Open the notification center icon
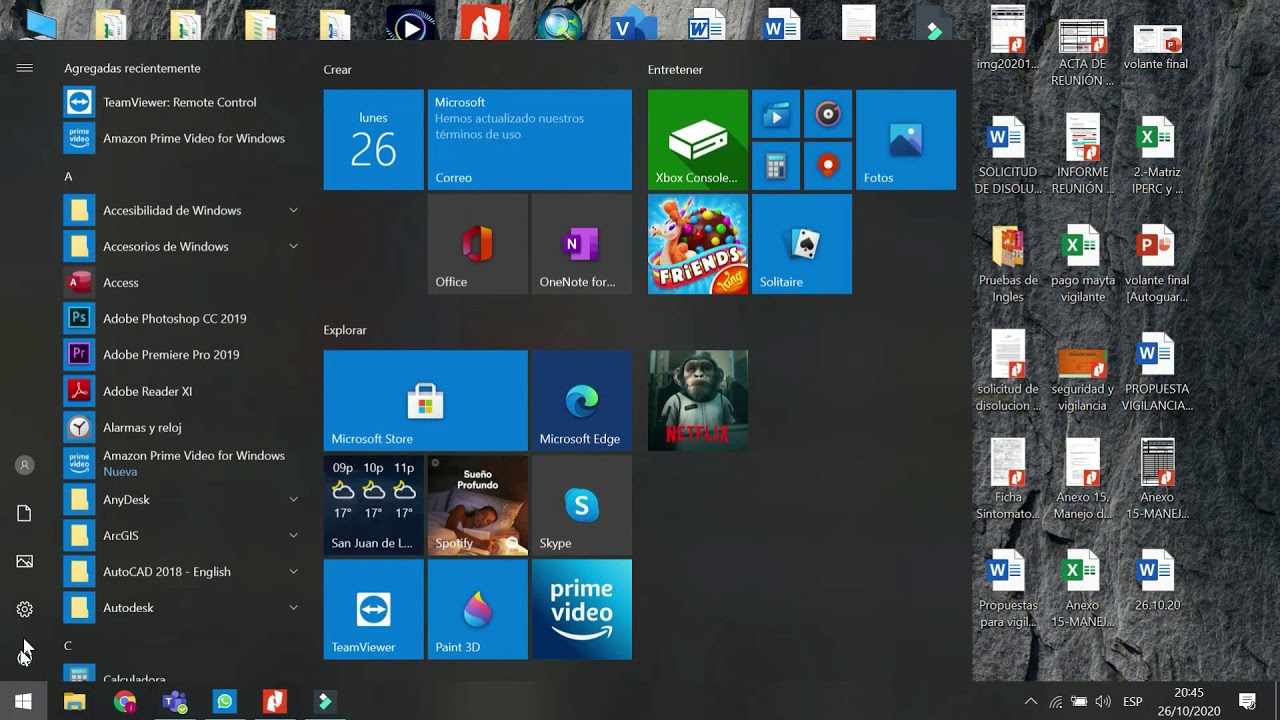The height and width of the screenshot is (720, 1280). click(x=1247, y=702)
